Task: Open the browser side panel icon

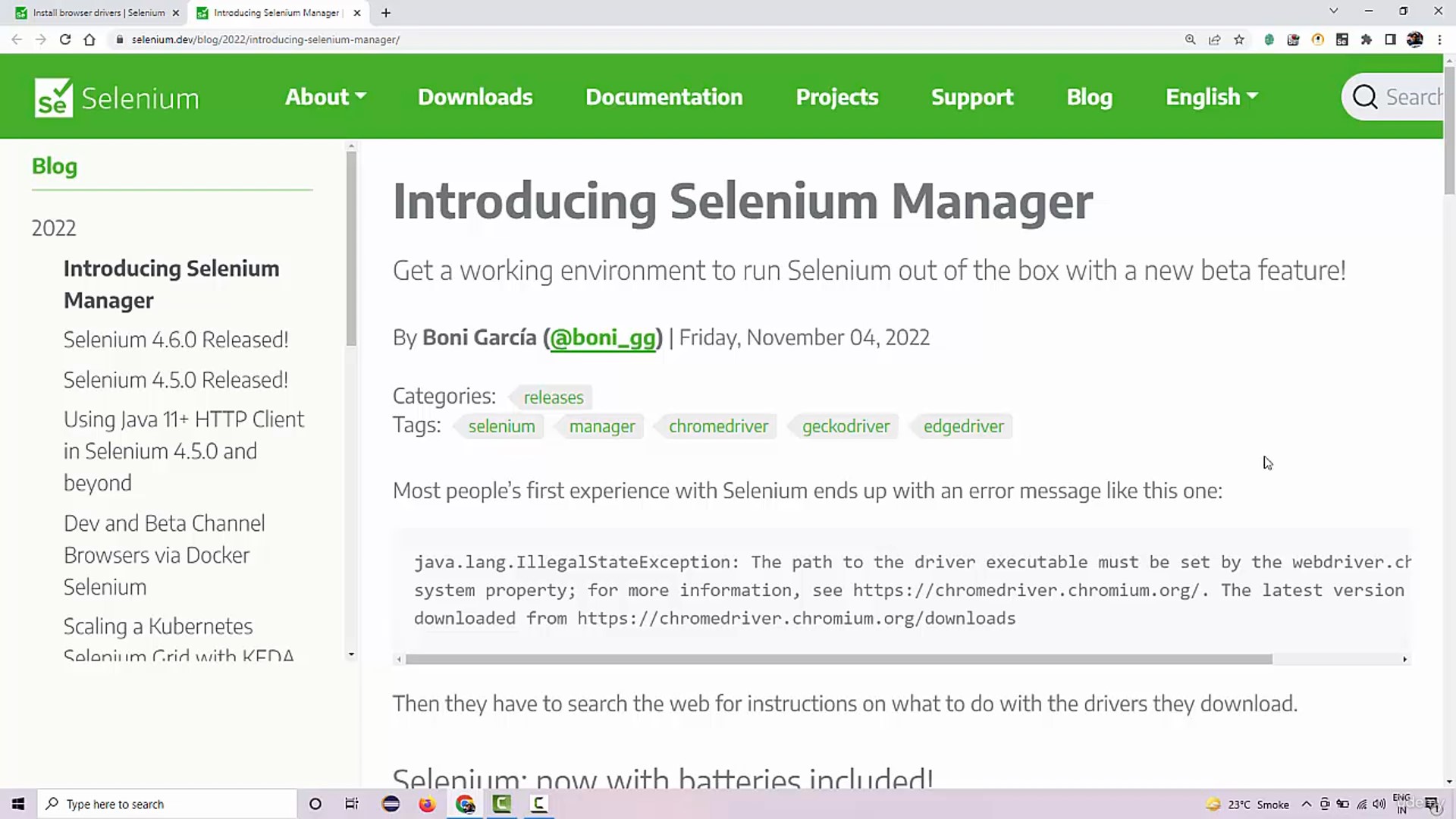Action: tap(1391, 39)
